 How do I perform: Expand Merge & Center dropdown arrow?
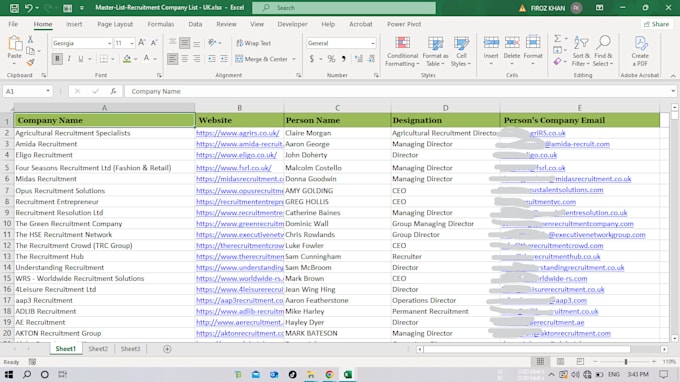pos(294,59)
